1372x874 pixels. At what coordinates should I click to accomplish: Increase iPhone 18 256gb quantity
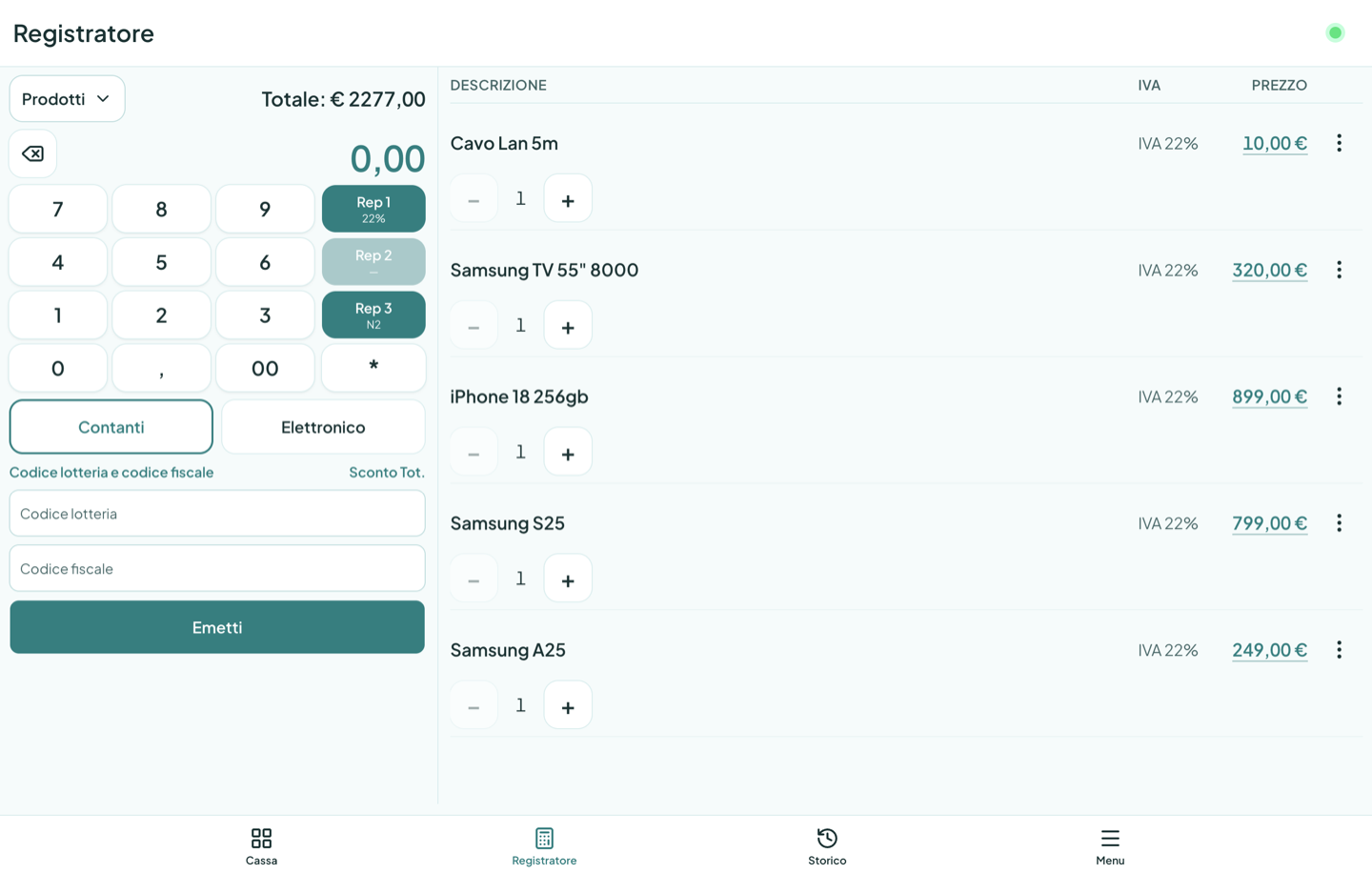click(x=568, y=452)
